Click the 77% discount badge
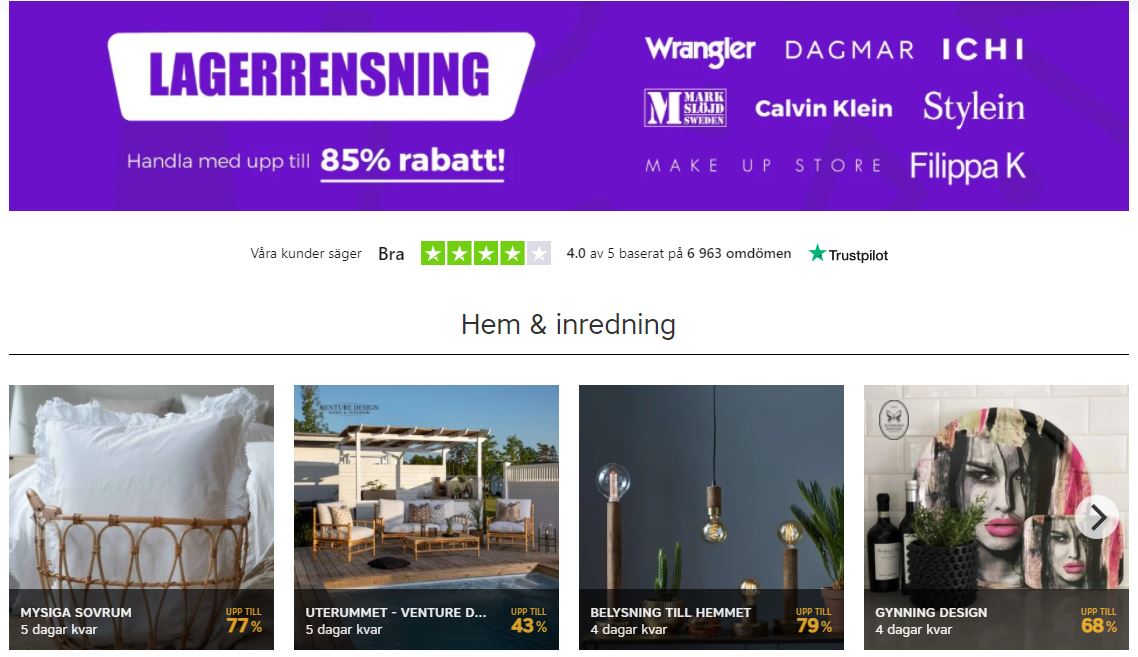The image size is (1138, 657). (x=244, y=621)
